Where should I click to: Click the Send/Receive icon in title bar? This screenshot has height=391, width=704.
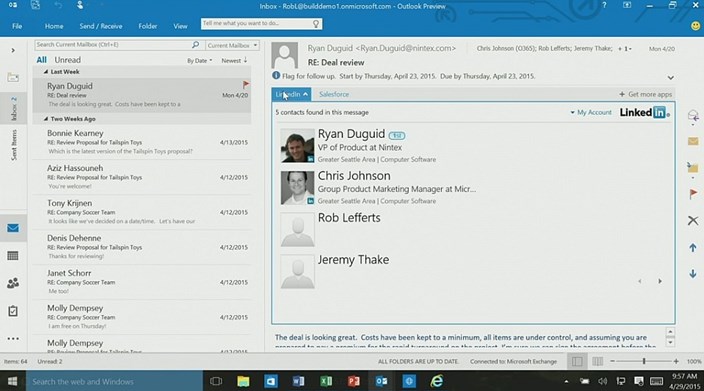[x=35, y=5]
